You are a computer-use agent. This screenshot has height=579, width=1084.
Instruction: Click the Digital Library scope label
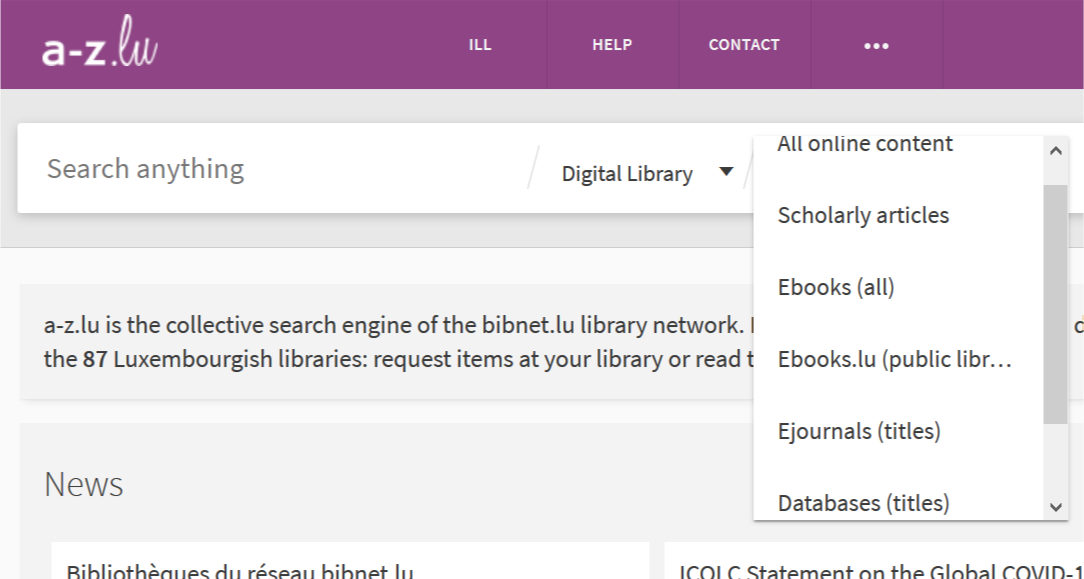click(627, 173)
